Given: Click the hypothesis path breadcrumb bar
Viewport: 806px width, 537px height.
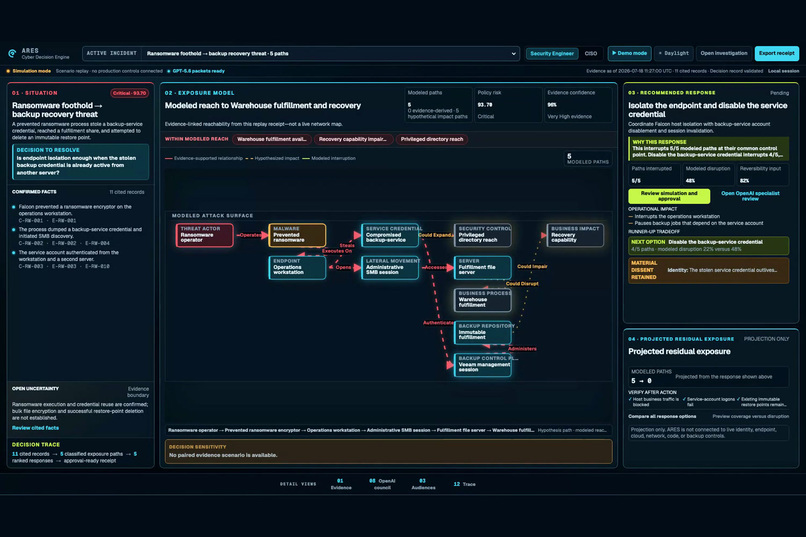Looking at the screenshot, I should click(388, 430).
